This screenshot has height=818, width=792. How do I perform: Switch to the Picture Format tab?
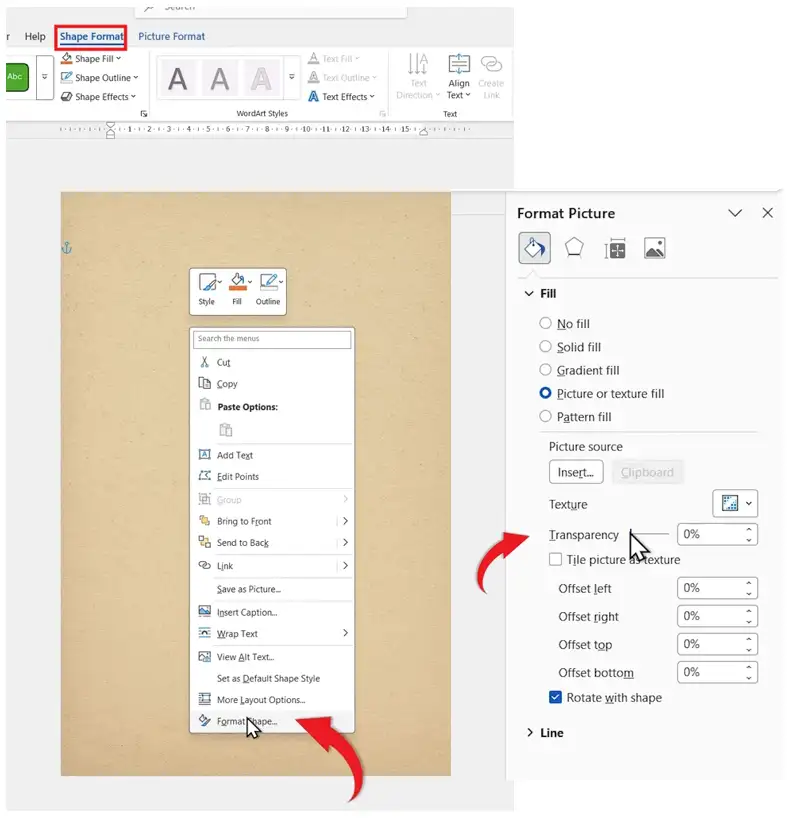(x=171, y=37)
